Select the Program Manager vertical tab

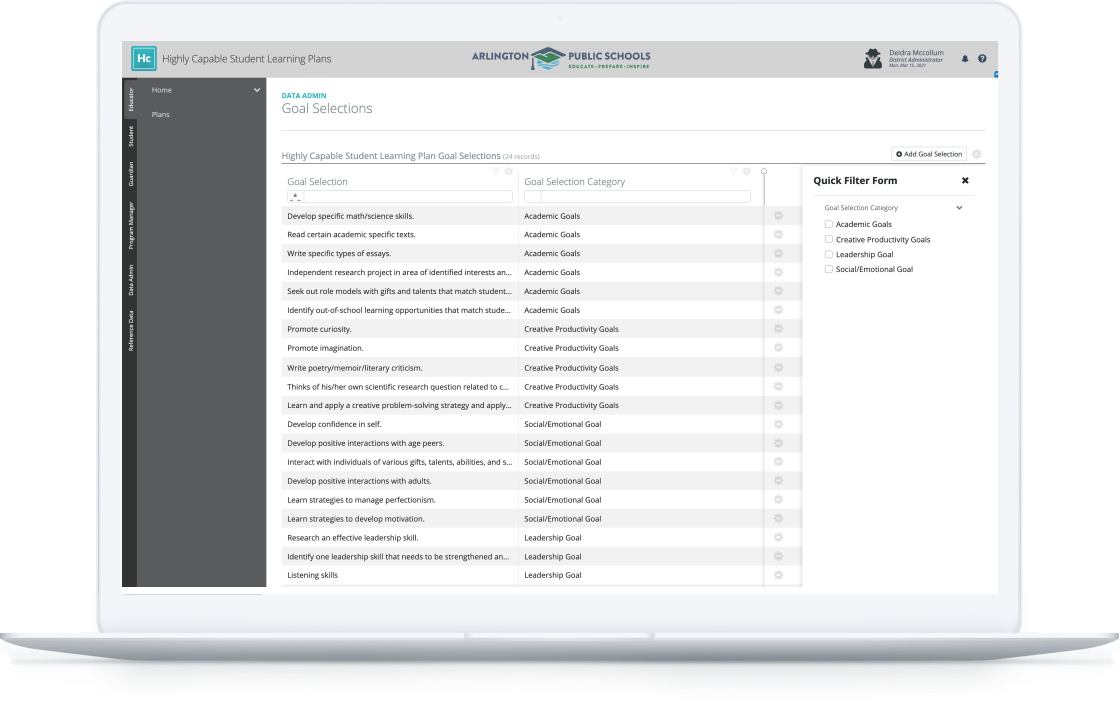[x=130, y=225]
